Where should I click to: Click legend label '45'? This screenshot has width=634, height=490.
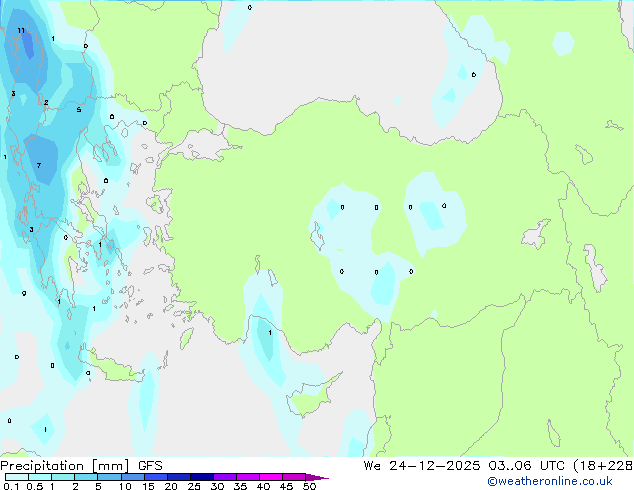pyautogui.click(x=286, y=486)
